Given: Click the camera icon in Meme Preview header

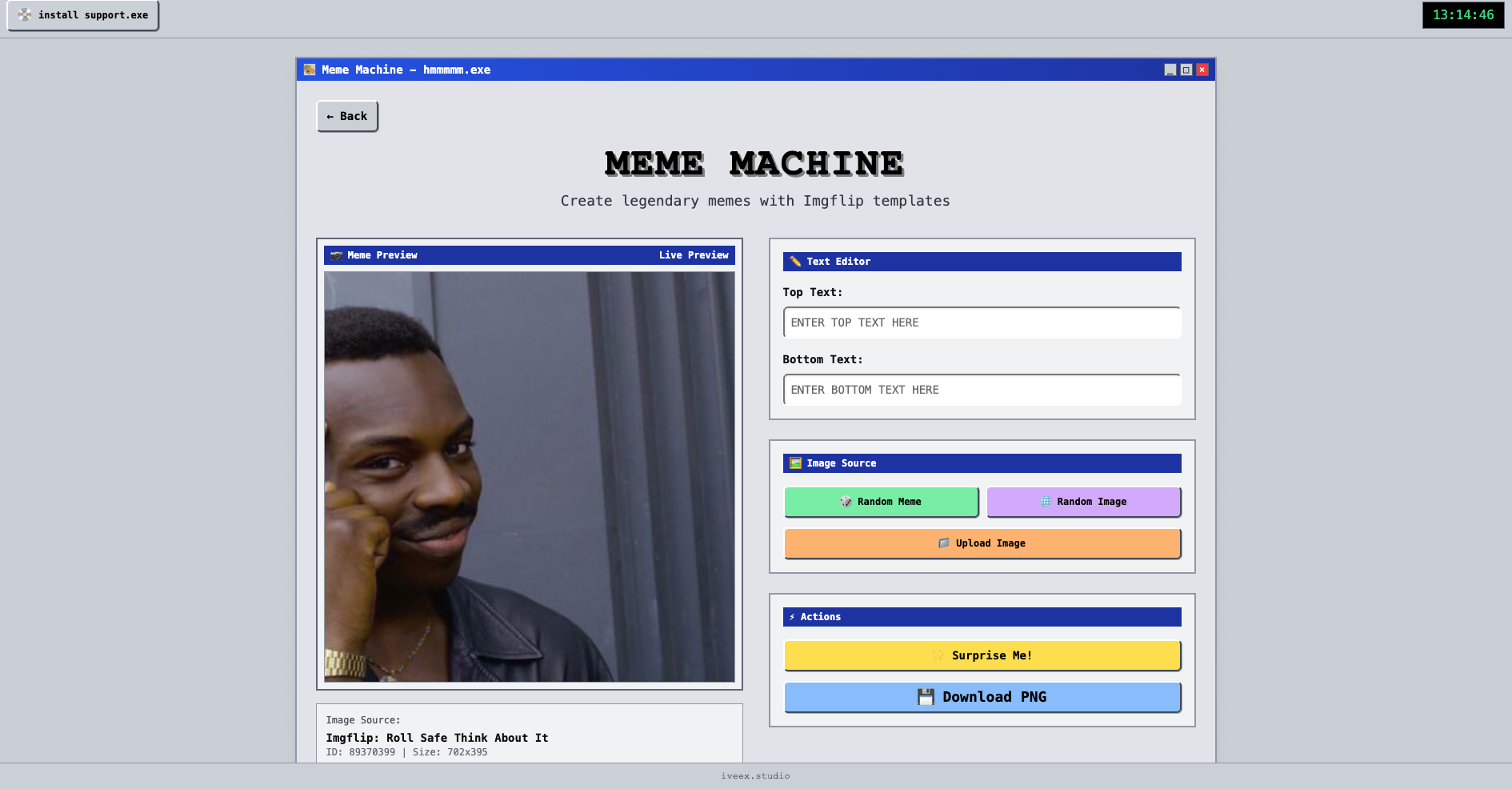Looking at the screenshot, I should pyautogui.click(x=336, y=255).
